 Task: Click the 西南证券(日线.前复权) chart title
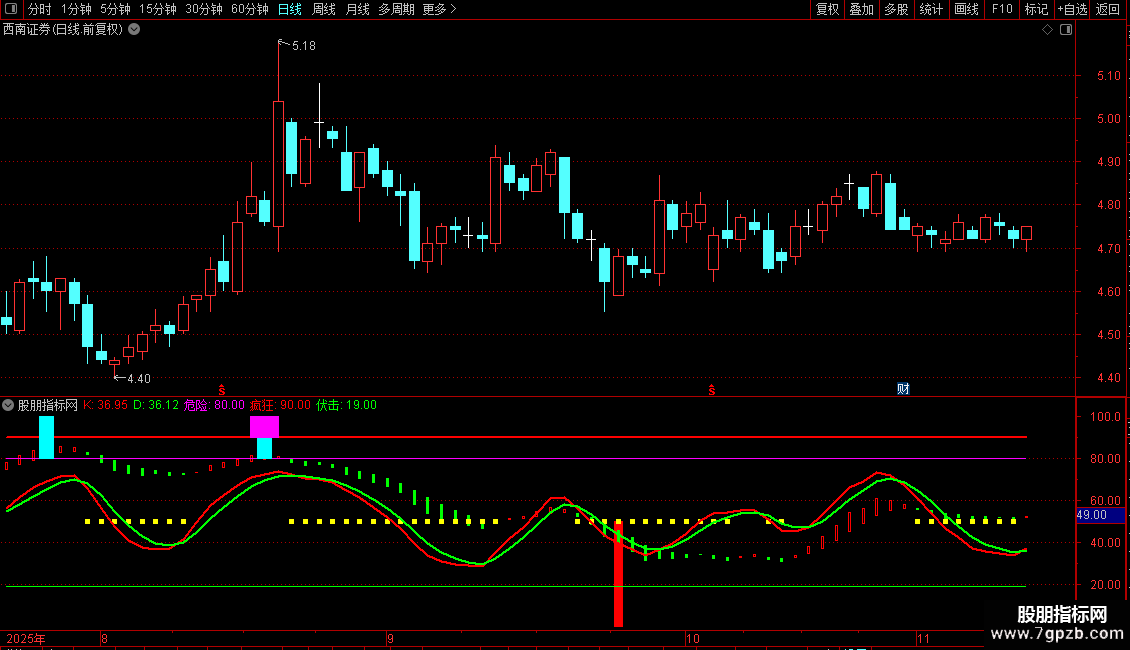(x=63, y=30)
